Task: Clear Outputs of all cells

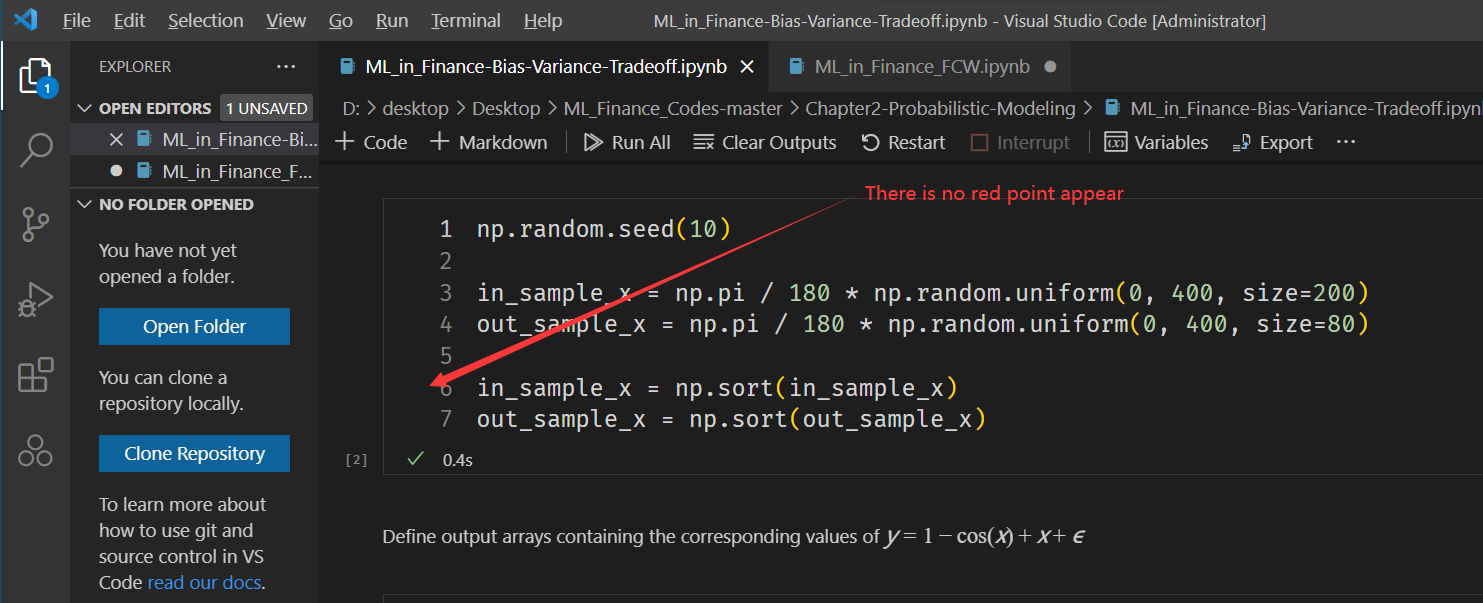Action: coord(765,142)
